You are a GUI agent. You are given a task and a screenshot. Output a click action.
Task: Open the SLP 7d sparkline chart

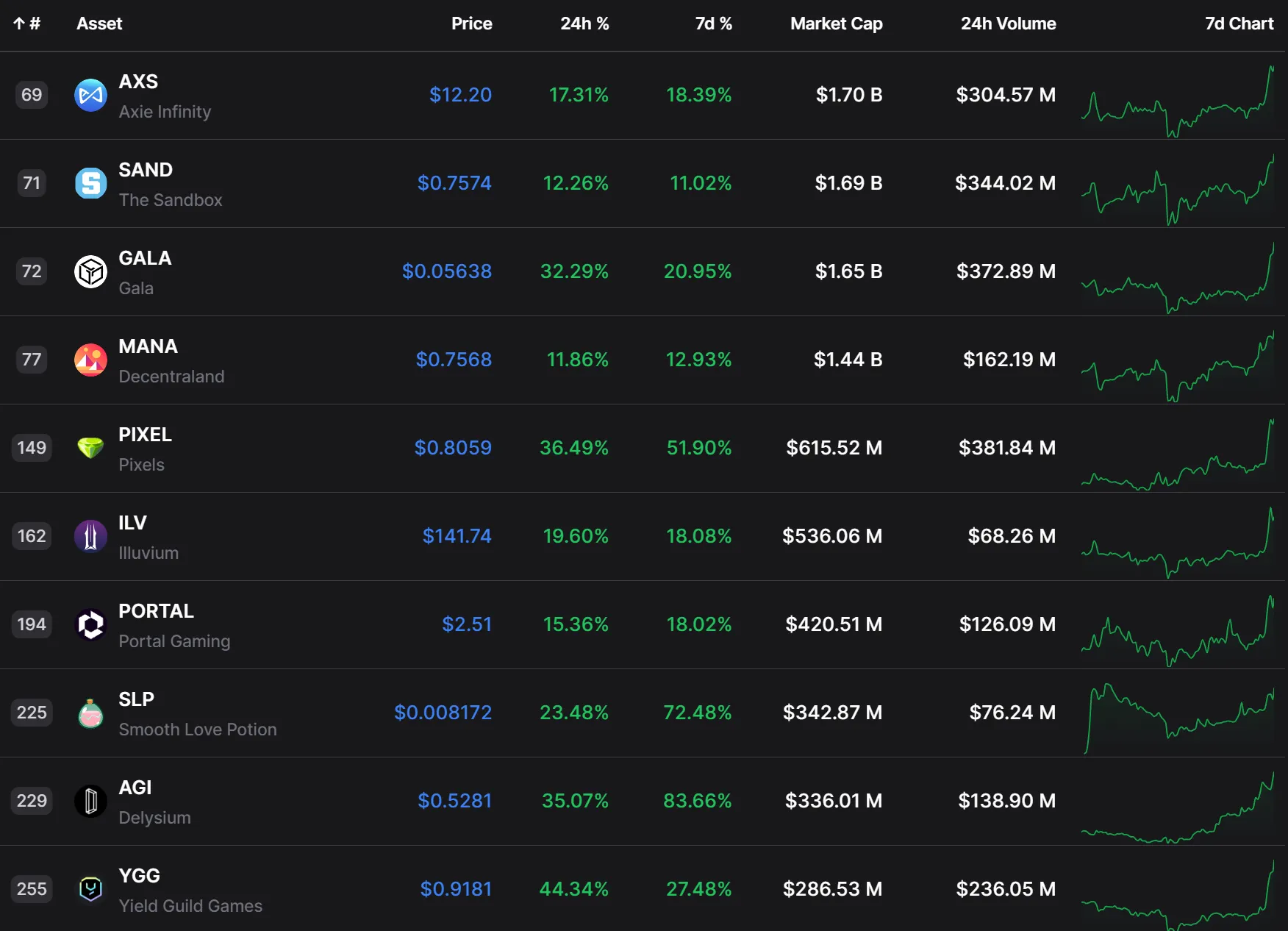1178,718
